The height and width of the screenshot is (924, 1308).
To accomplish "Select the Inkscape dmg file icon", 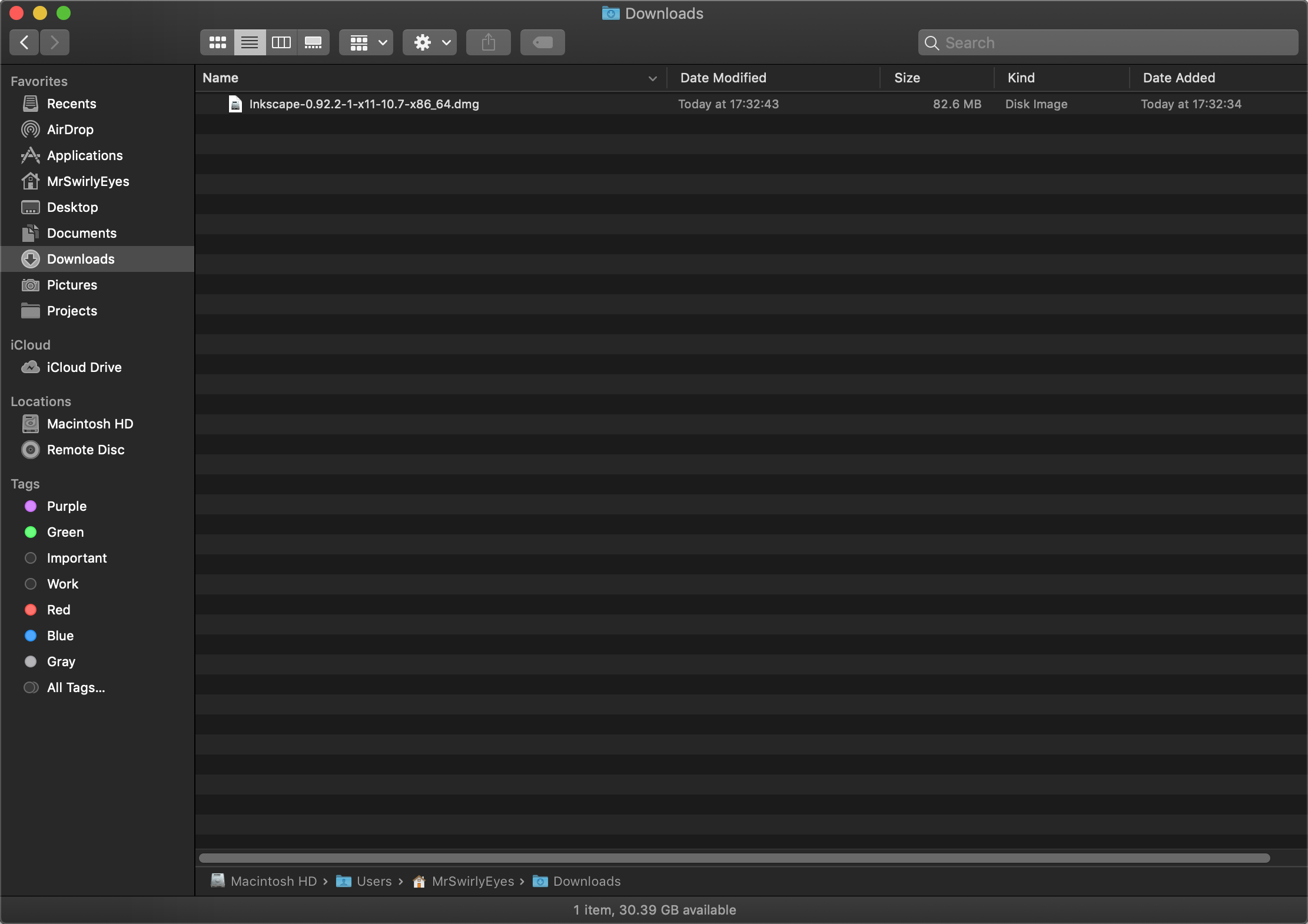I will pyautogui.click(x=235, y=104).
